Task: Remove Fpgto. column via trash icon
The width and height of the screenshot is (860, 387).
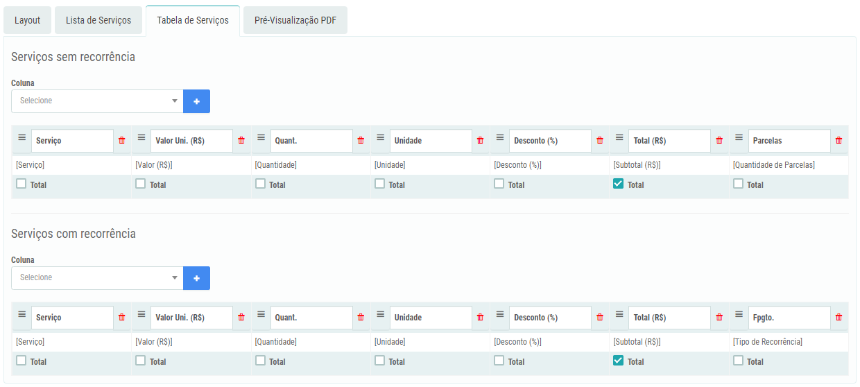Action: [x=839, y=317]
